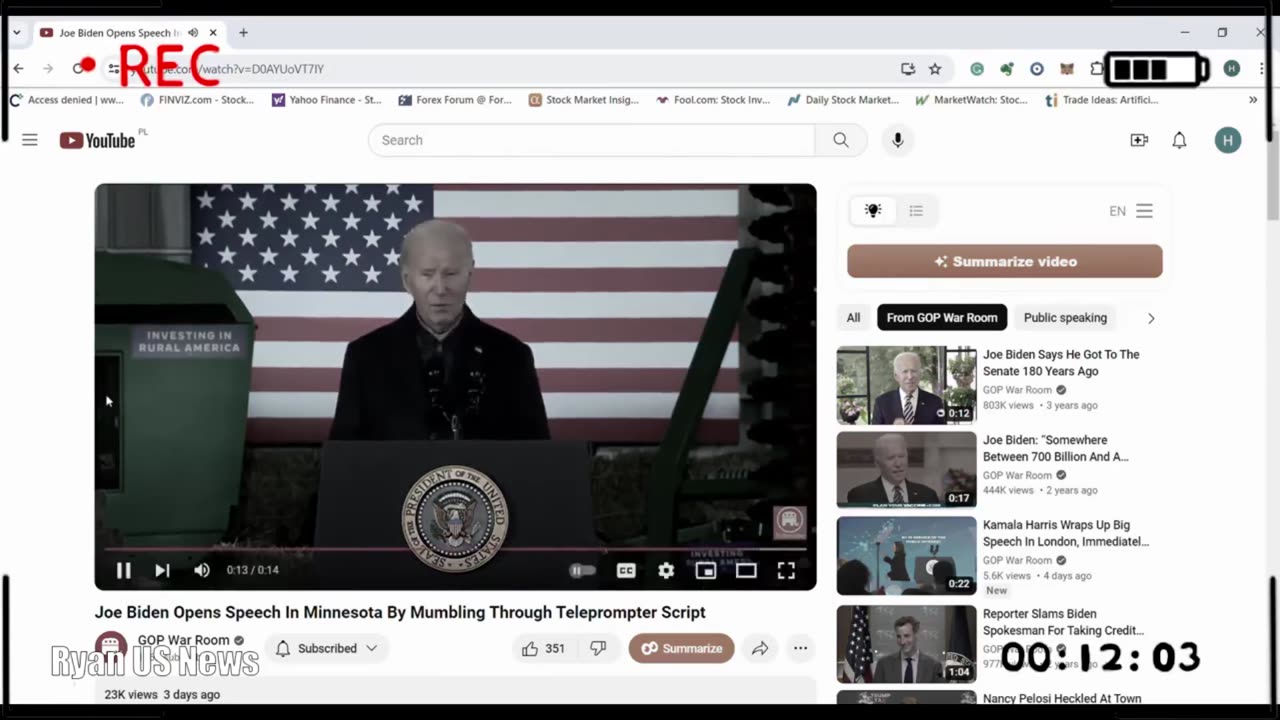Start voice search with microphone icon

tap(898, 140)
